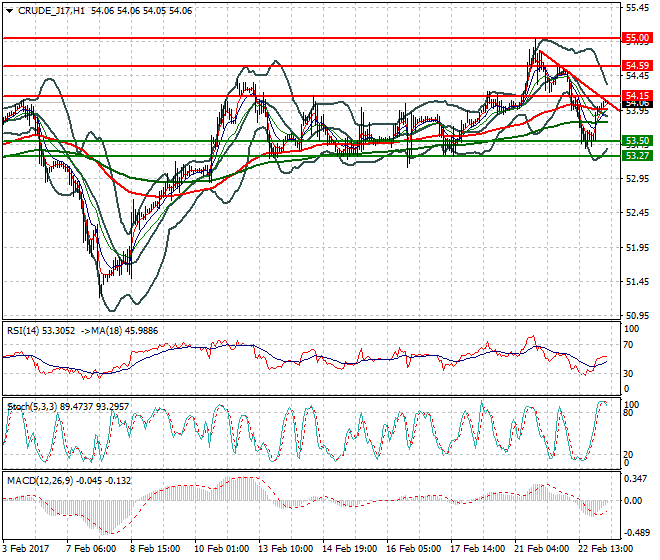660x560 pixels.
Task: Select the 13 Feb 10:00 time axis label
Action: pyautogui.click(x=286, y=549)
